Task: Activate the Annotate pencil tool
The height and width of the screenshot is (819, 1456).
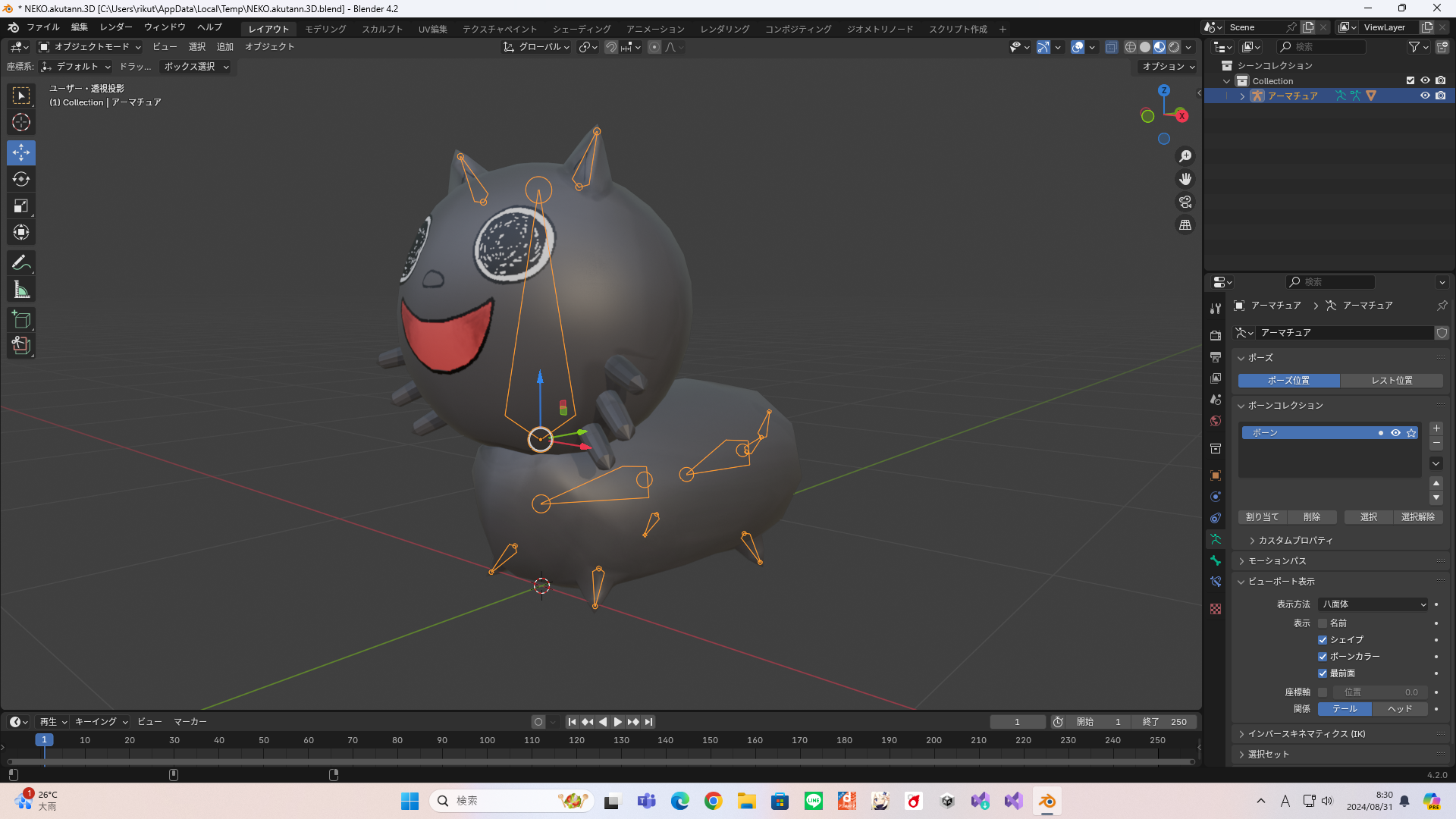Action: (x=21, y=263)
